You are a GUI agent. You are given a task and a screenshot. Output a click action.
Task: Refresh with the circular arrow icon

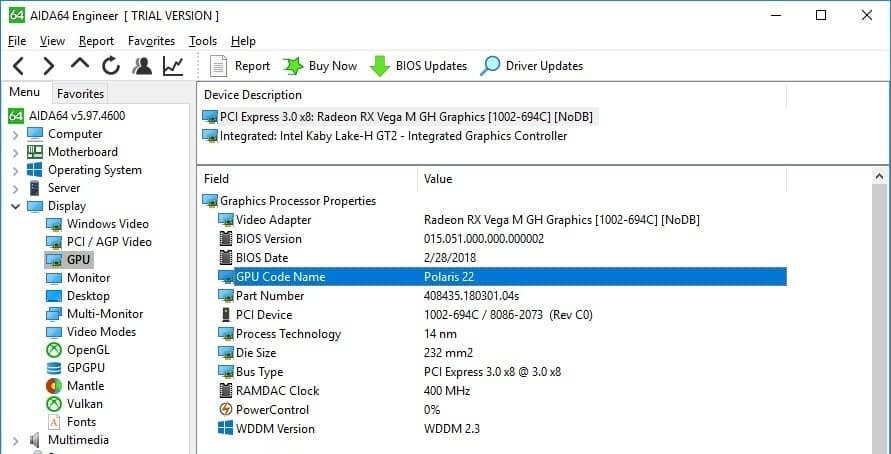click(111, 66)
